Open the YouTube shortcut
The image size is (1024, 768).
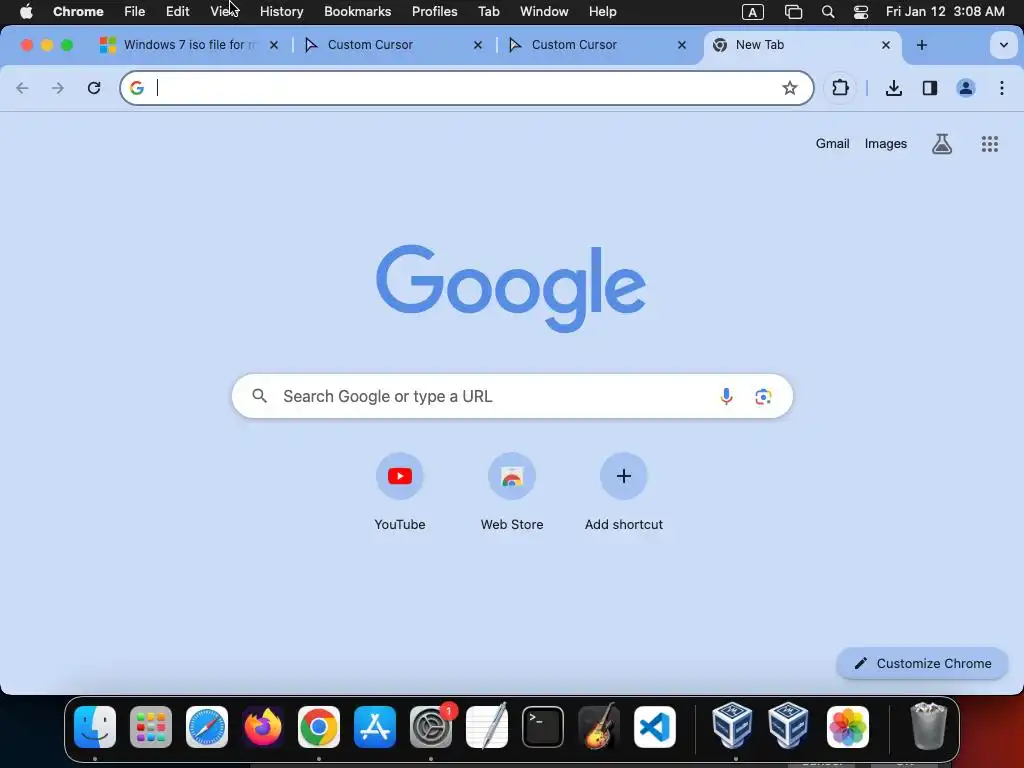coord(400,491)
